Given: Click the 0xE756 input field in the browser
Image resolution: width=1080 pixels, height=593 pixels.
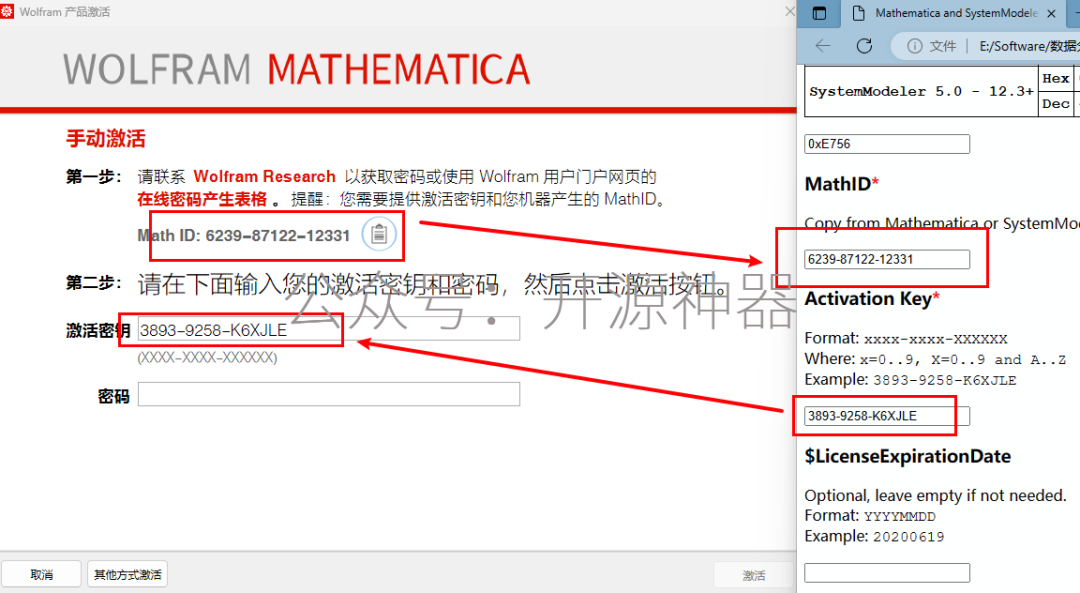Looking at the screenshot, I should [x=887, y=144].
